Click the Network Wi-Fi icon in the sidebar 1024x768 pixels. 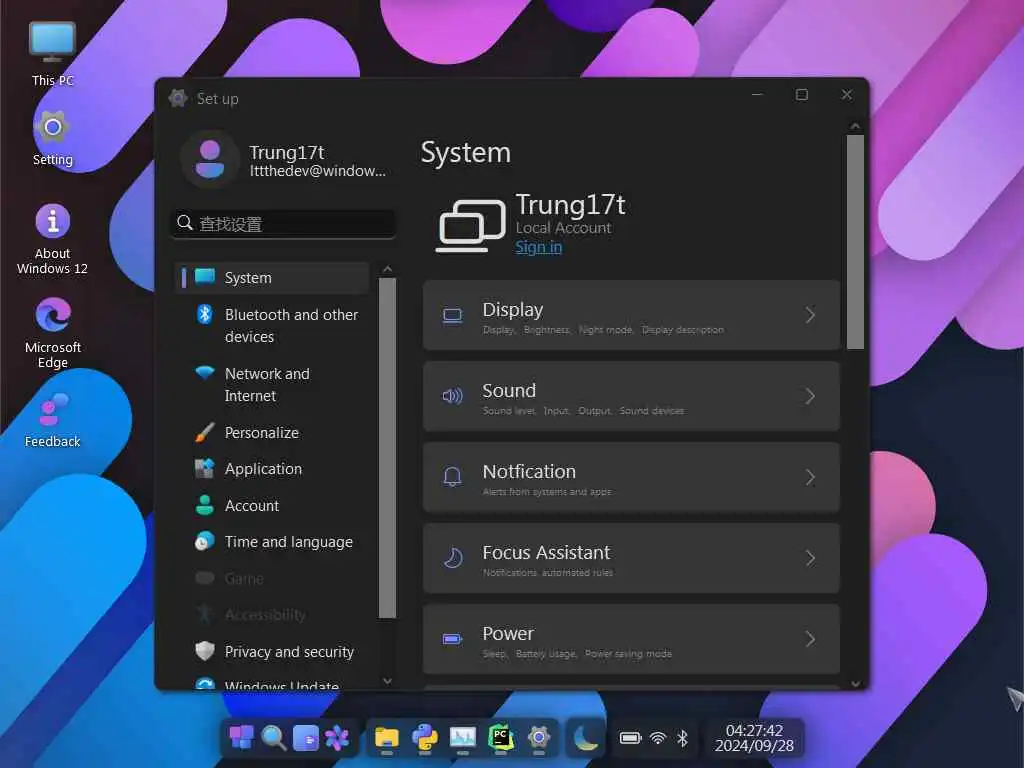204,372
